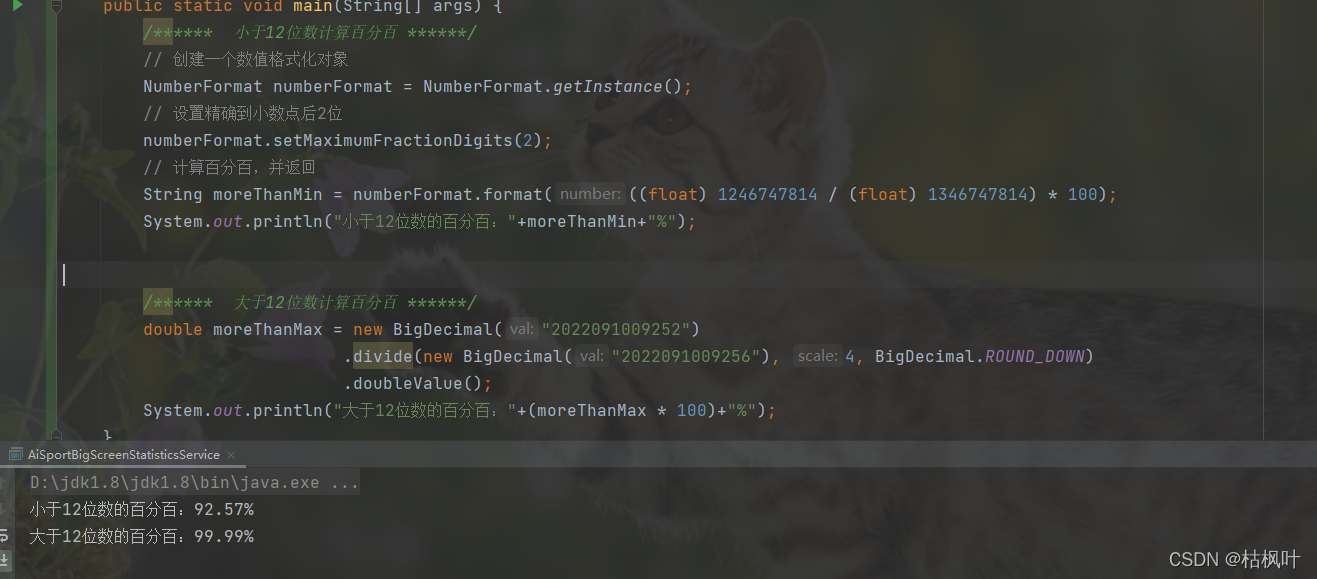Click the highlighted divide method
The height and width of the screenshot is (579, 1317).
[x=383, y=356]
